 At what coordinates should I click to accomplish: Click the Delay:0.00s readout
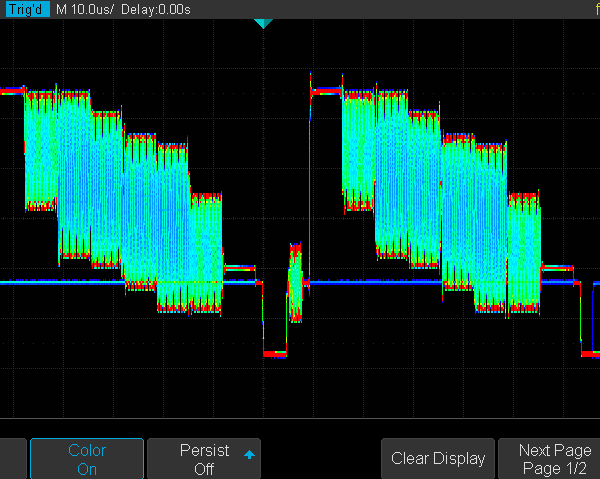click(x=161, y=9)
